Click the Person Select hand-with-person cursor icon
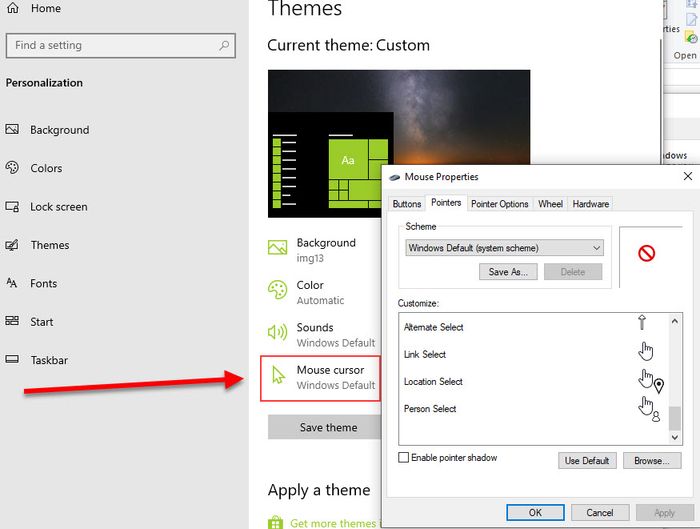Viewport: 700px width, 529px height. pos(649,408)
